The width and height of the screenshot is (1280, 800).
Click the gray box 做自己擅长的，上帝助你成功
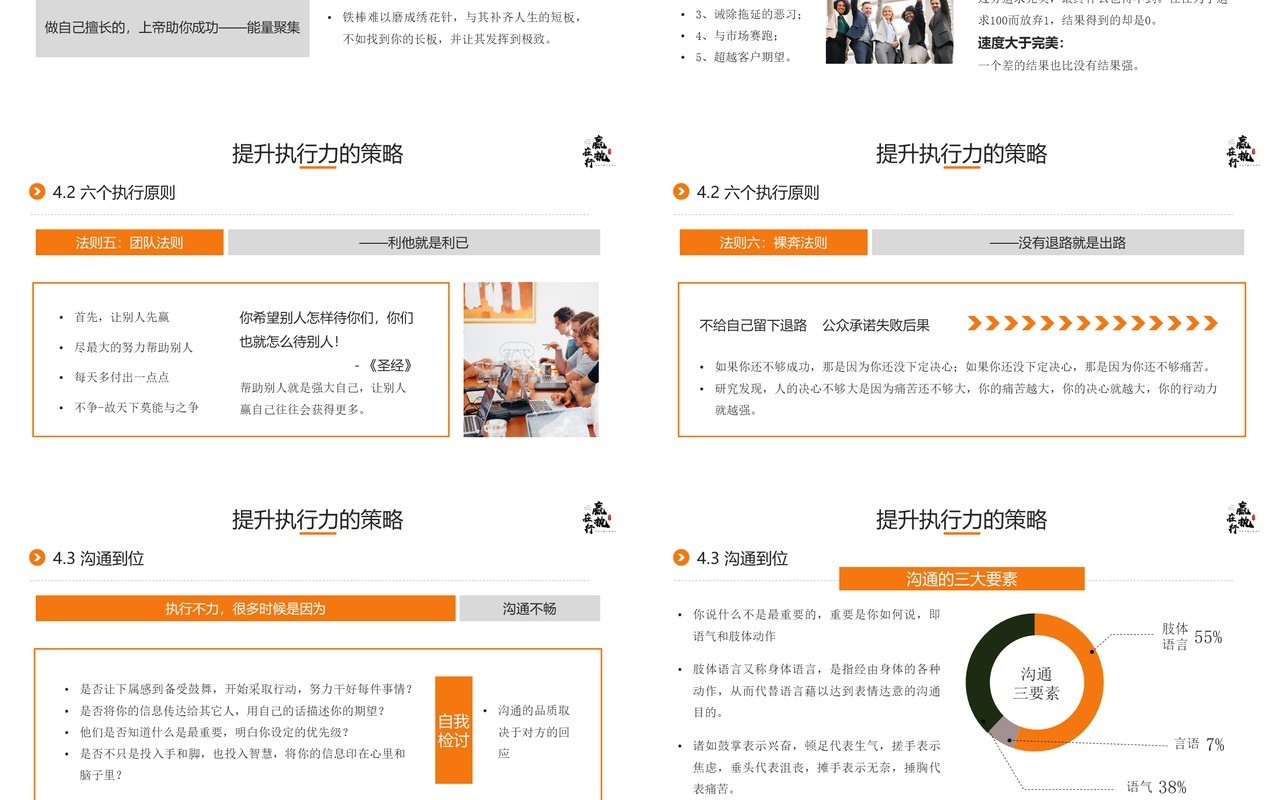[x=173, y=28]
